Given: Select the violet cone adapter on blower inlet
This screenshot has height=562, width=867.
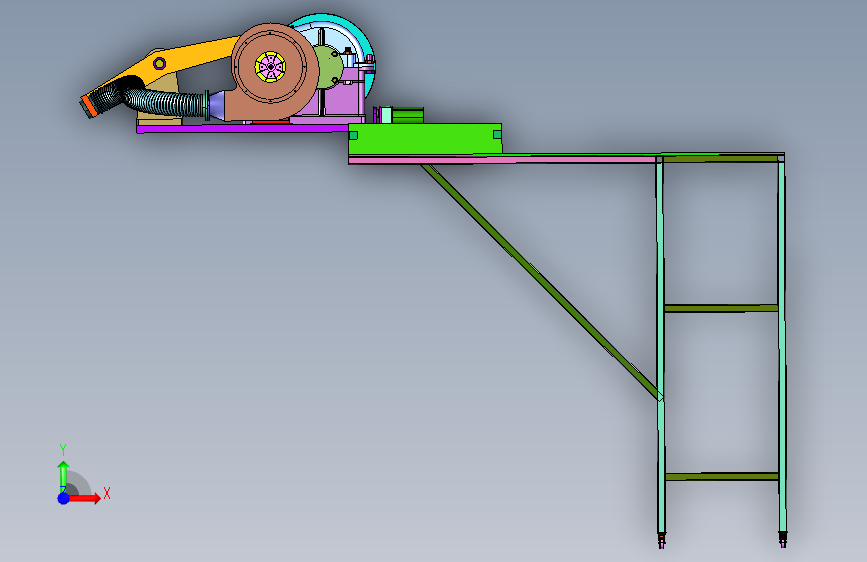Looking at the screenshot, I should [x=217, y=105].
